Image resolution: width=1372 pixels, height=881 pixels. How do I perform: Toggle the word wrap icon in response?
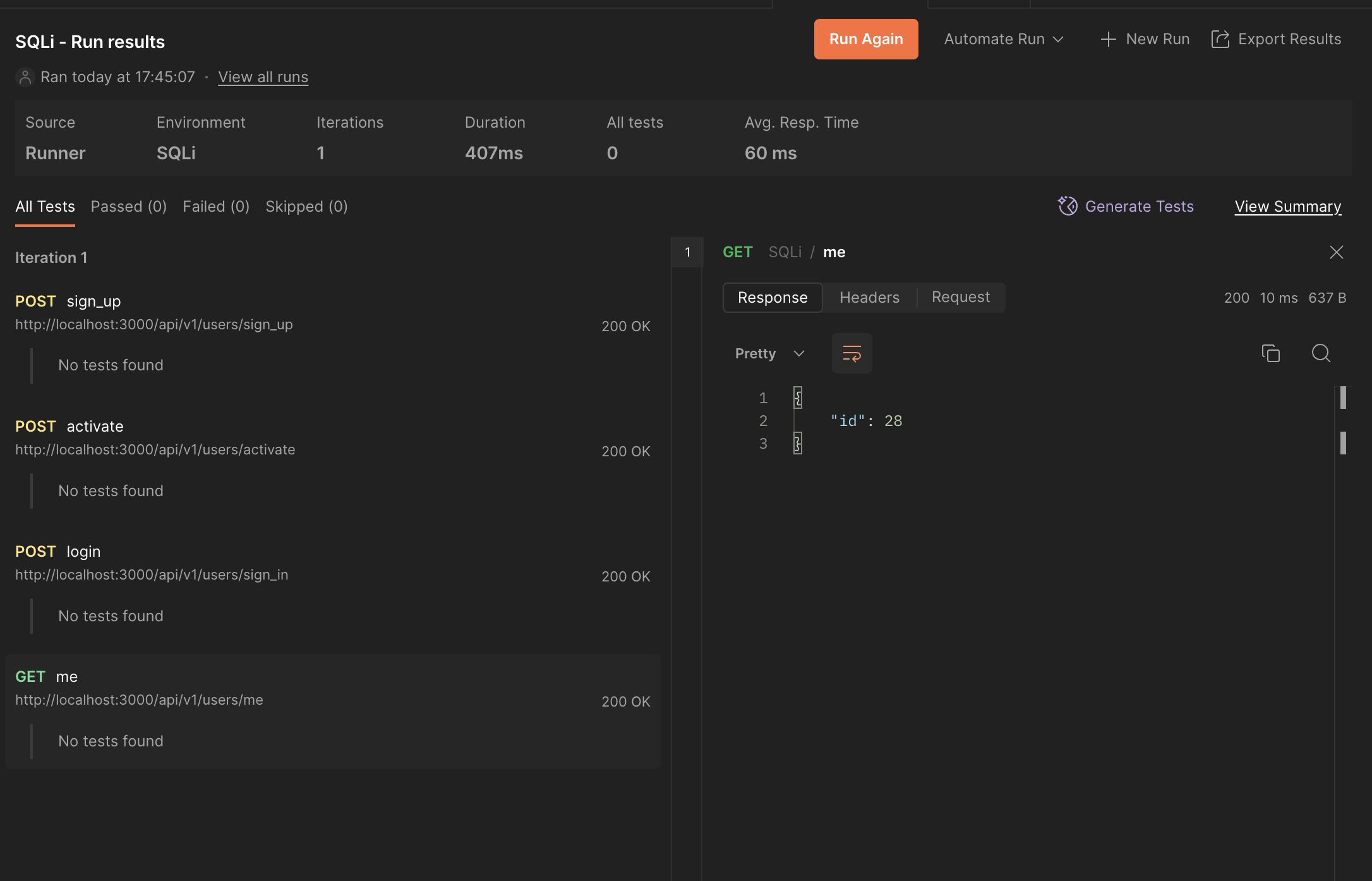[851, 353]
